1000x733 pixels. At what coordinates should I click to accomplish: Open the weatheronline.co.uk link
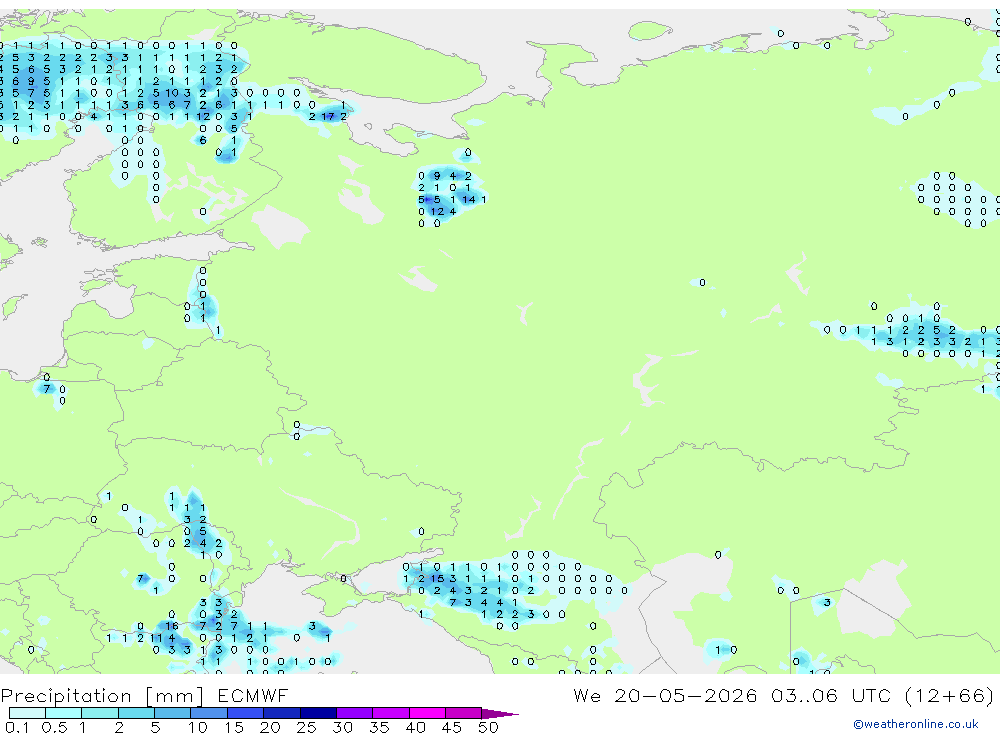point(916,724)
